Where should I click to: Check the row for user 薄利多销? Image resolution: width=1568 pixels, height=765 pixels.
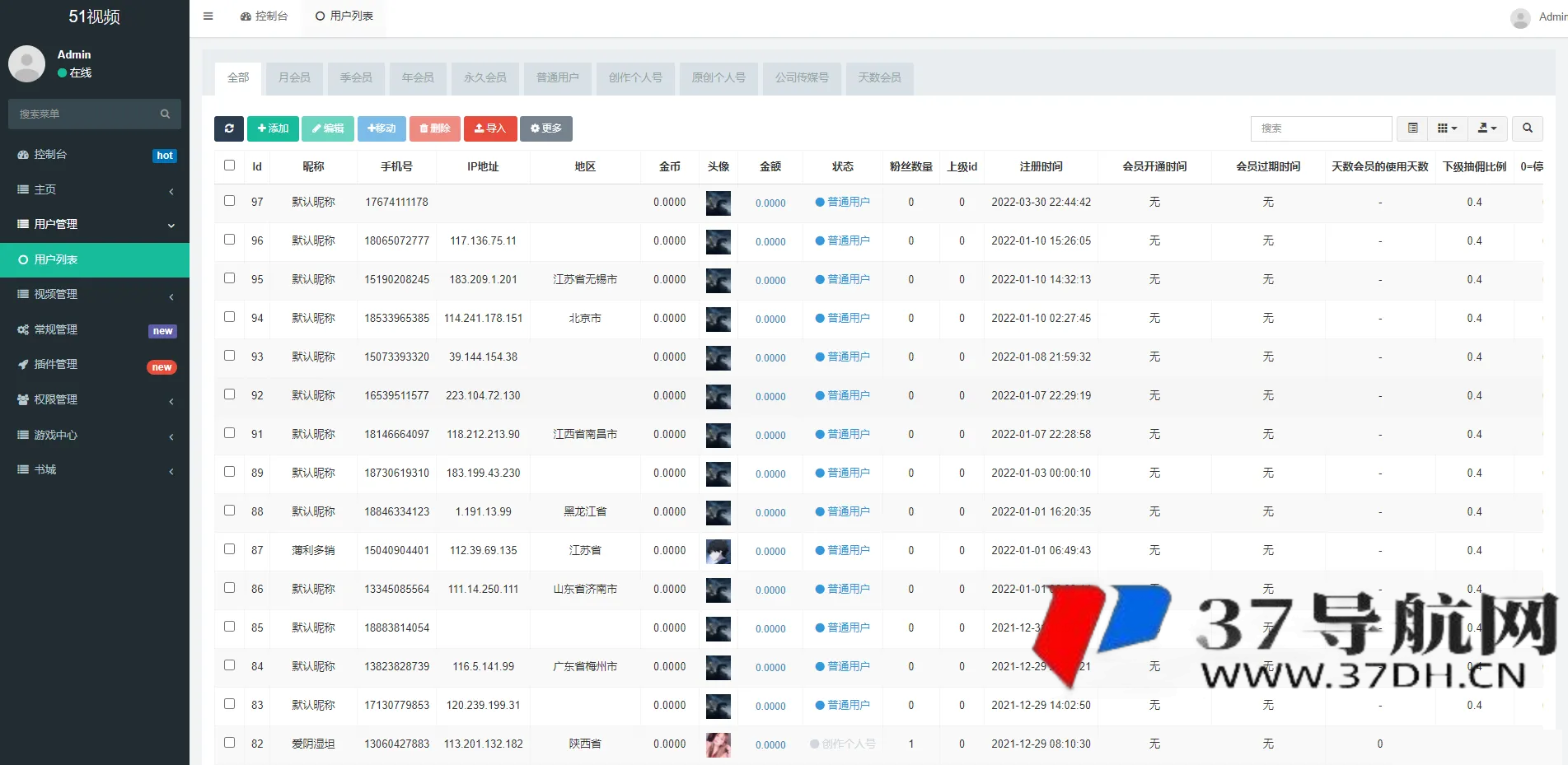click(229, 549)
